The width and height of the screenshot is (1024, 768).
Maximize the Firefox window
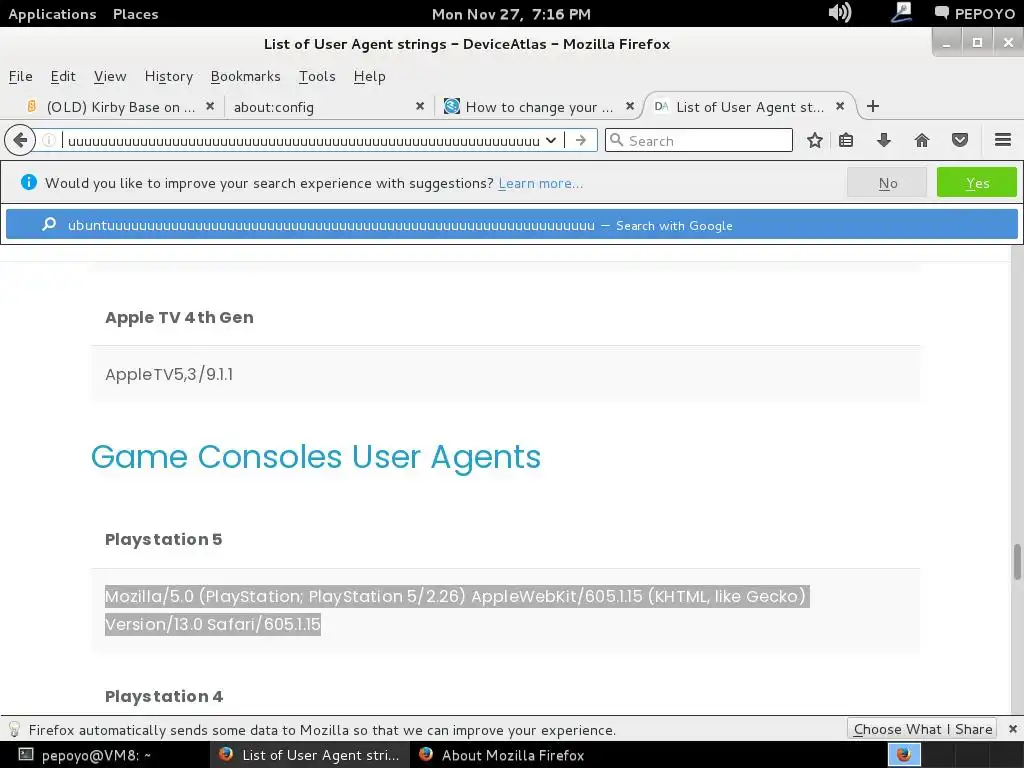(x=977, y=43)
